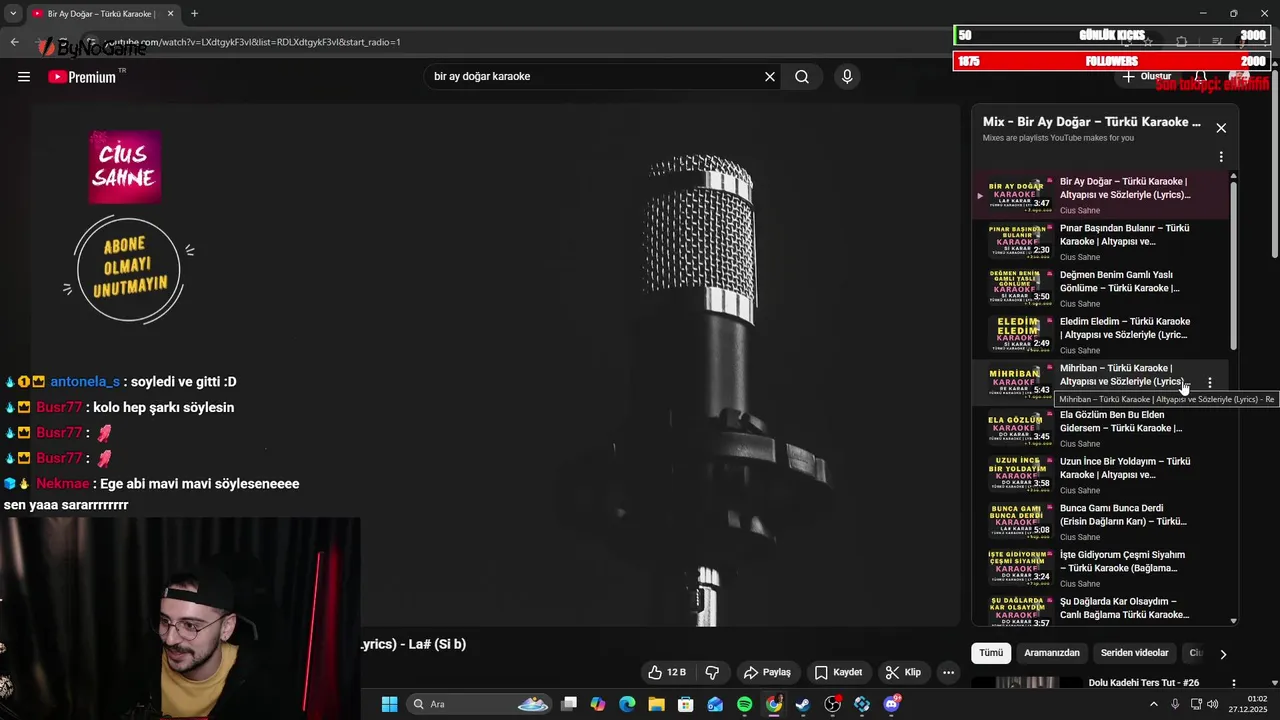This screenshot has height=720, width=1280.
Task: Clear the search text with X
Action: [770, 77]
